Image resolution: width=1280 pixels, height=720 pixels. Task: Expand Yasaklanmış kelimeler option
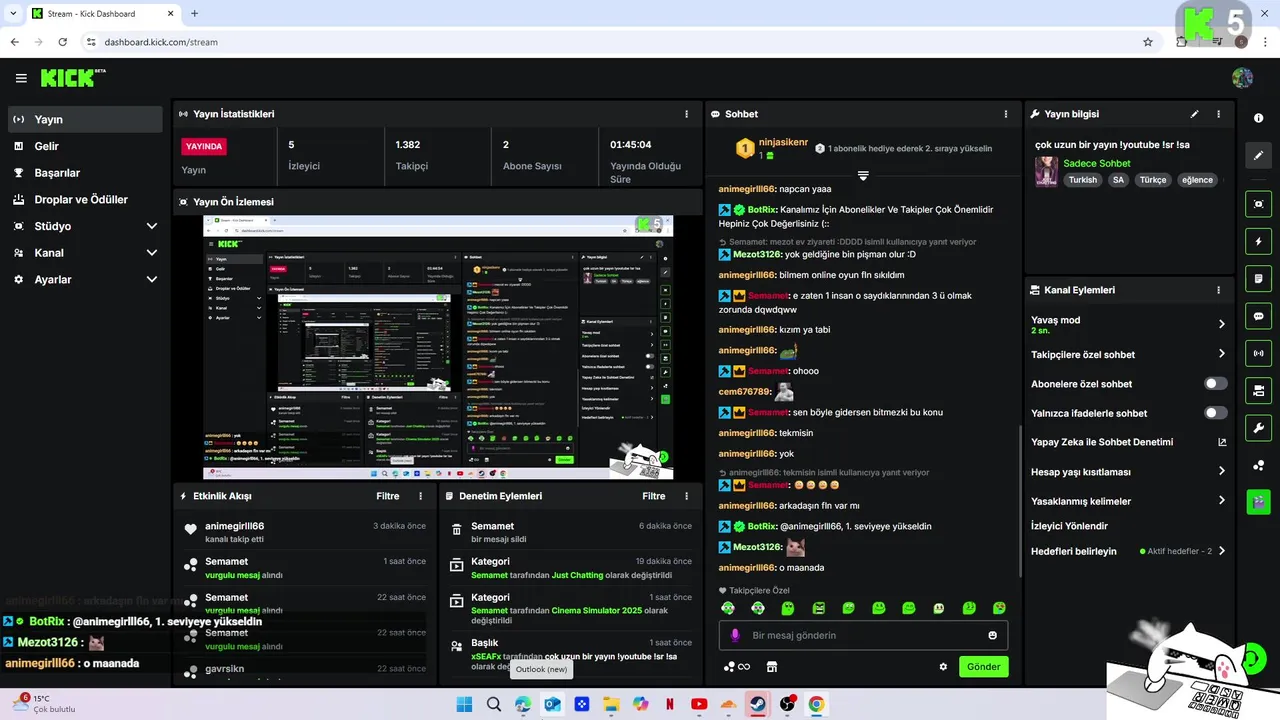1221,500
